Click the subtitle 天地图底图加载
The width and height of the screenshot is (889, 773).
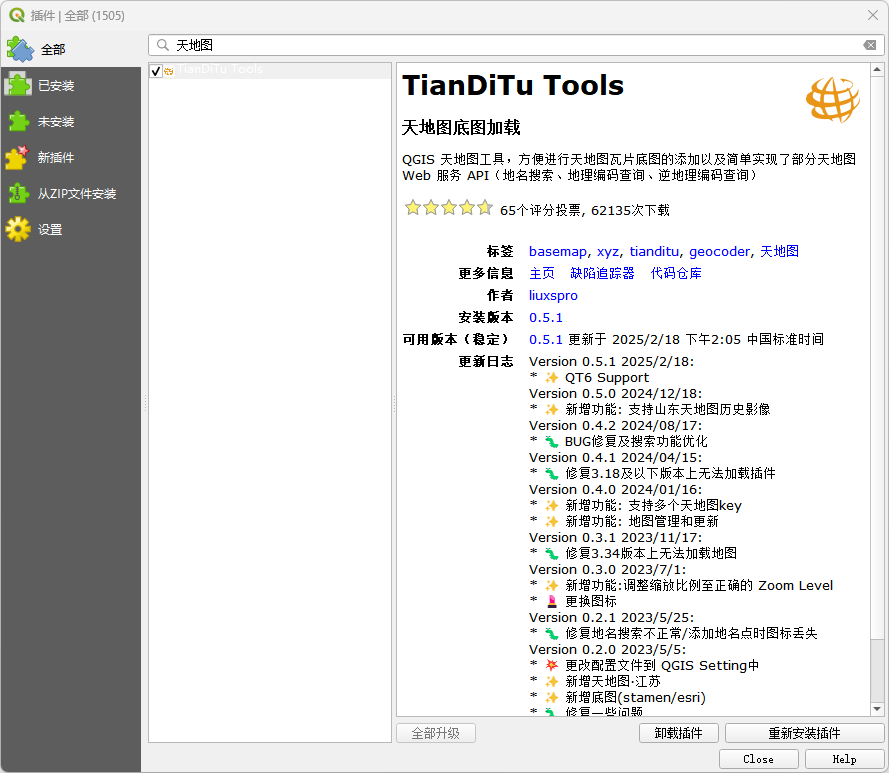coord(461,128)
